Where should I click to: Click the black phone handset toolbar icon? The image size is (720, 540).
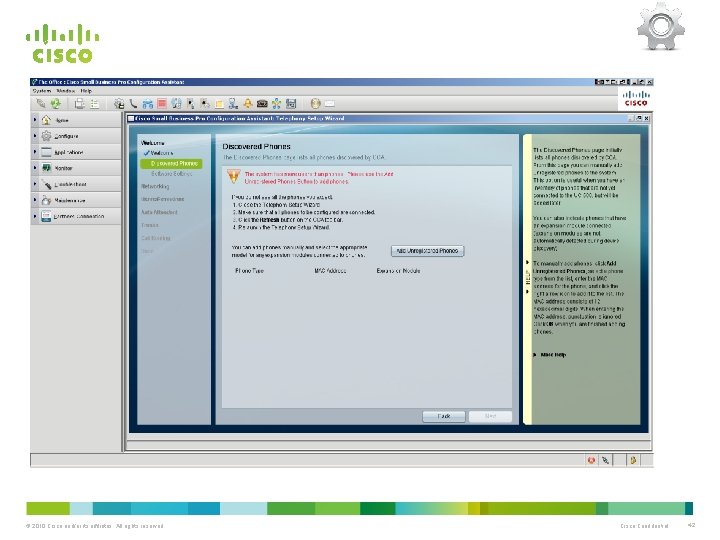click(x=133, y=104)
